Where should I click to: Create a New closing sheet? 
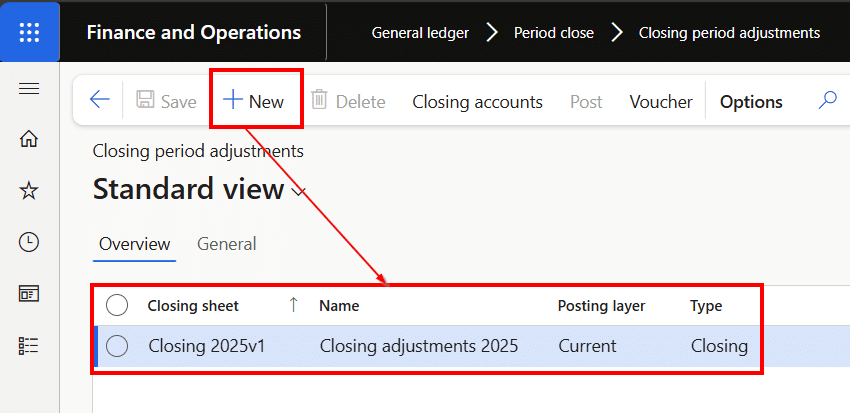[x=254, y=101]
